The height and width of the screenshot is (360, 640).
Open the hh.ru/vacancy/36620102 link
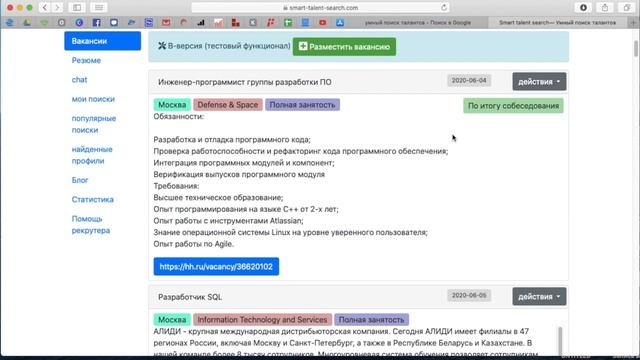click(x=216, y=267)
